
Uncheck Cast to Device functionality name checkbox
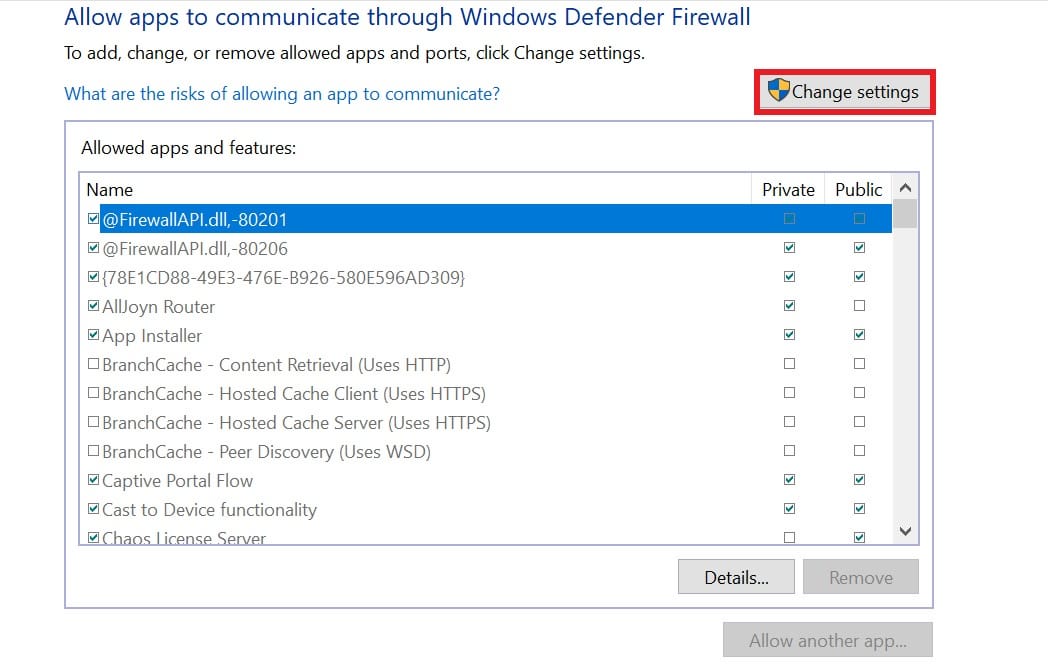94,509
